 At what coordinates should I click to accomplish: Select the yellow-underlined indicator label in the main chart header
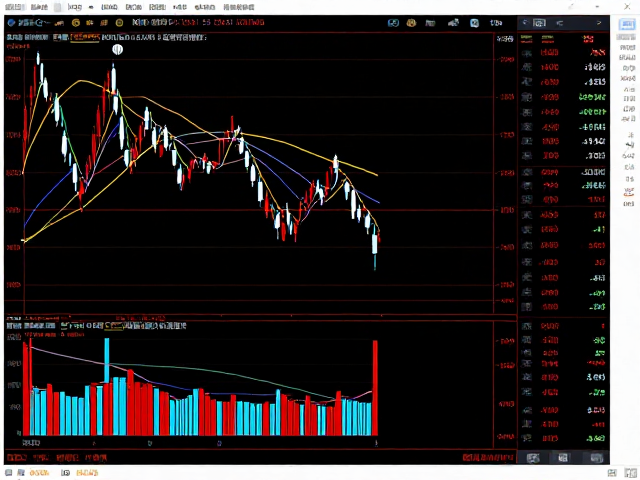(85, 38)
